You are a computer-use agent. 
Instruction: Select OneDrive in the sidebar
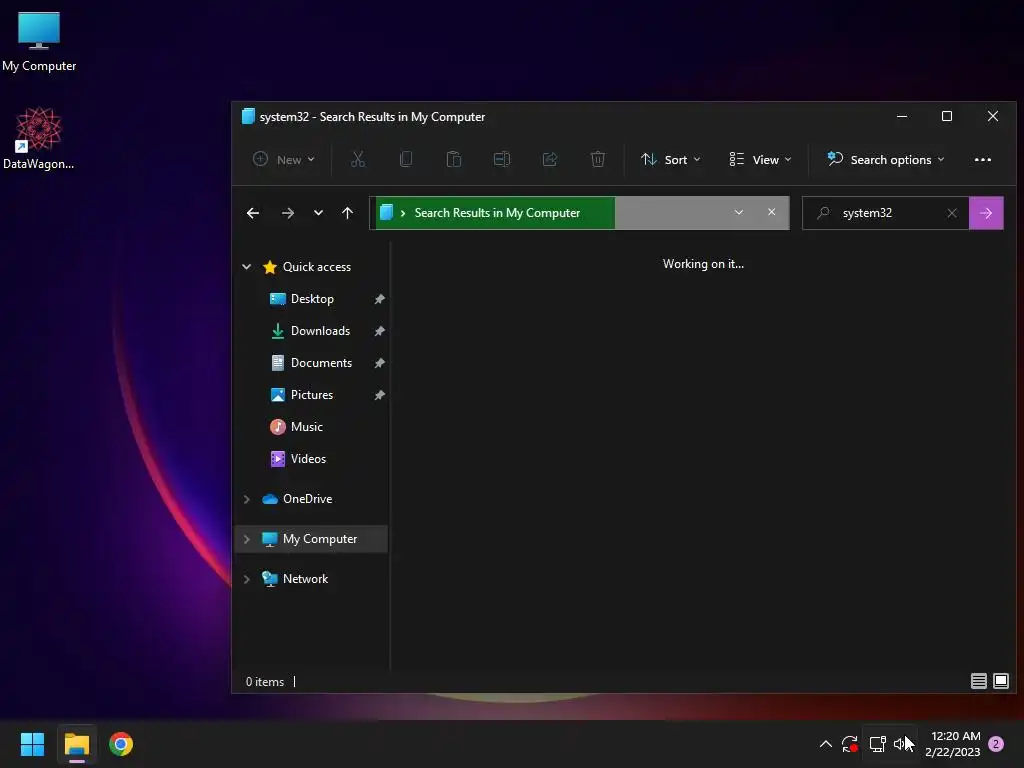tap(307, 499)
